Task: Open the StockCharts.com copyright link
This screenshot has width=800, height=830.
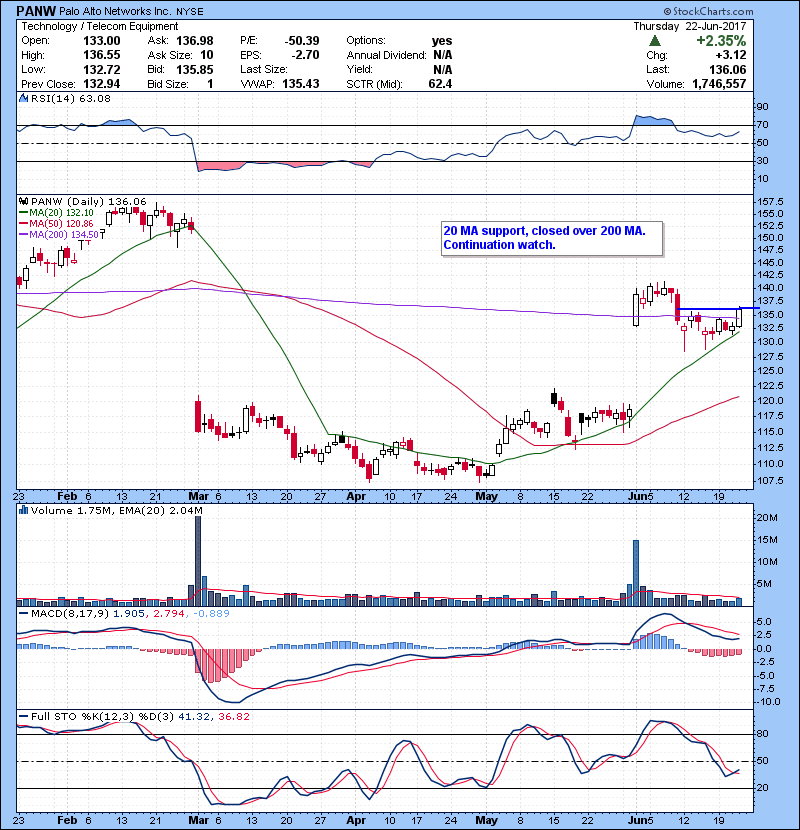Action: pos(708,11)
